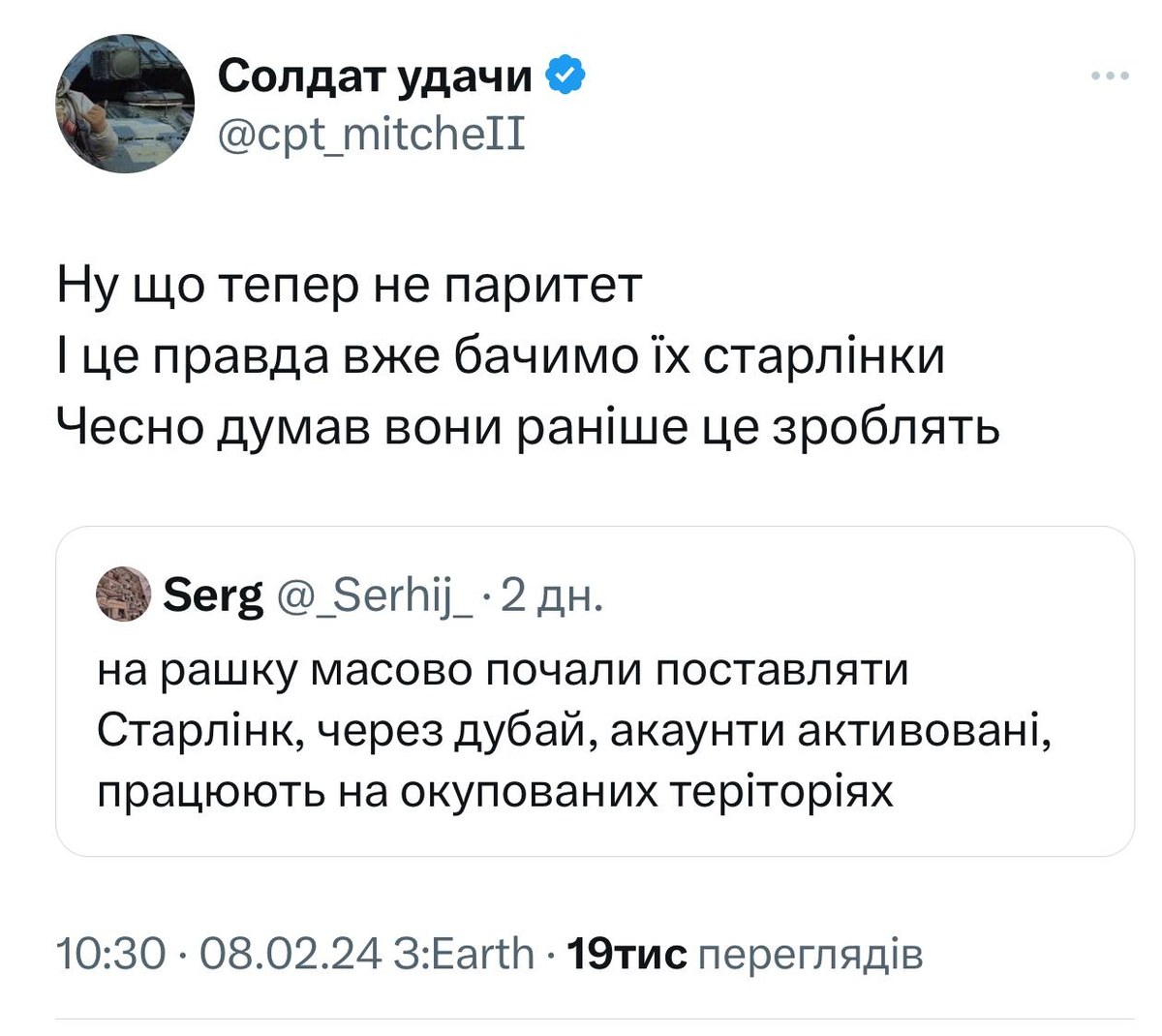The height and width of the screenshot is (1036, 1162).
Task: Click the 10:30 post time
Action: [112, 954]
